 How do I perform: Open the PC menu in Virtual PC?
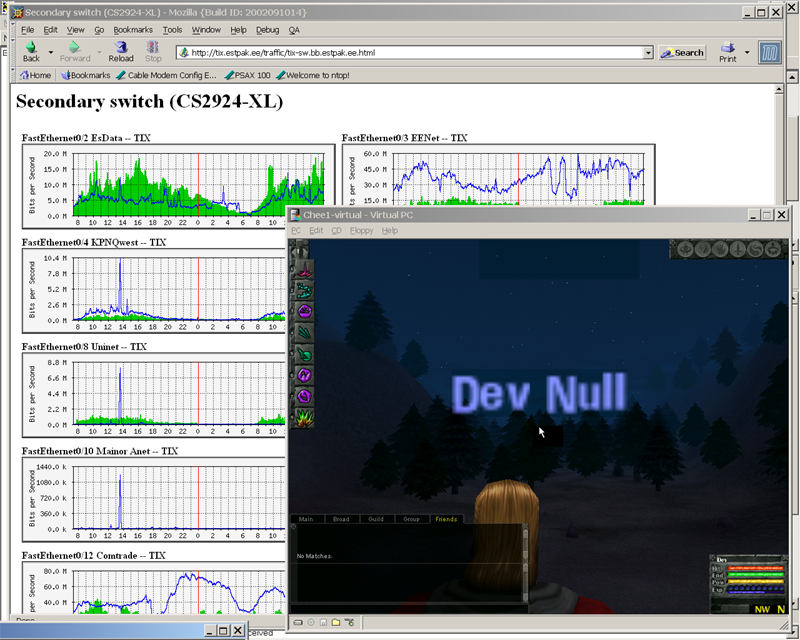pyautogui.click(x=296, y=231)
